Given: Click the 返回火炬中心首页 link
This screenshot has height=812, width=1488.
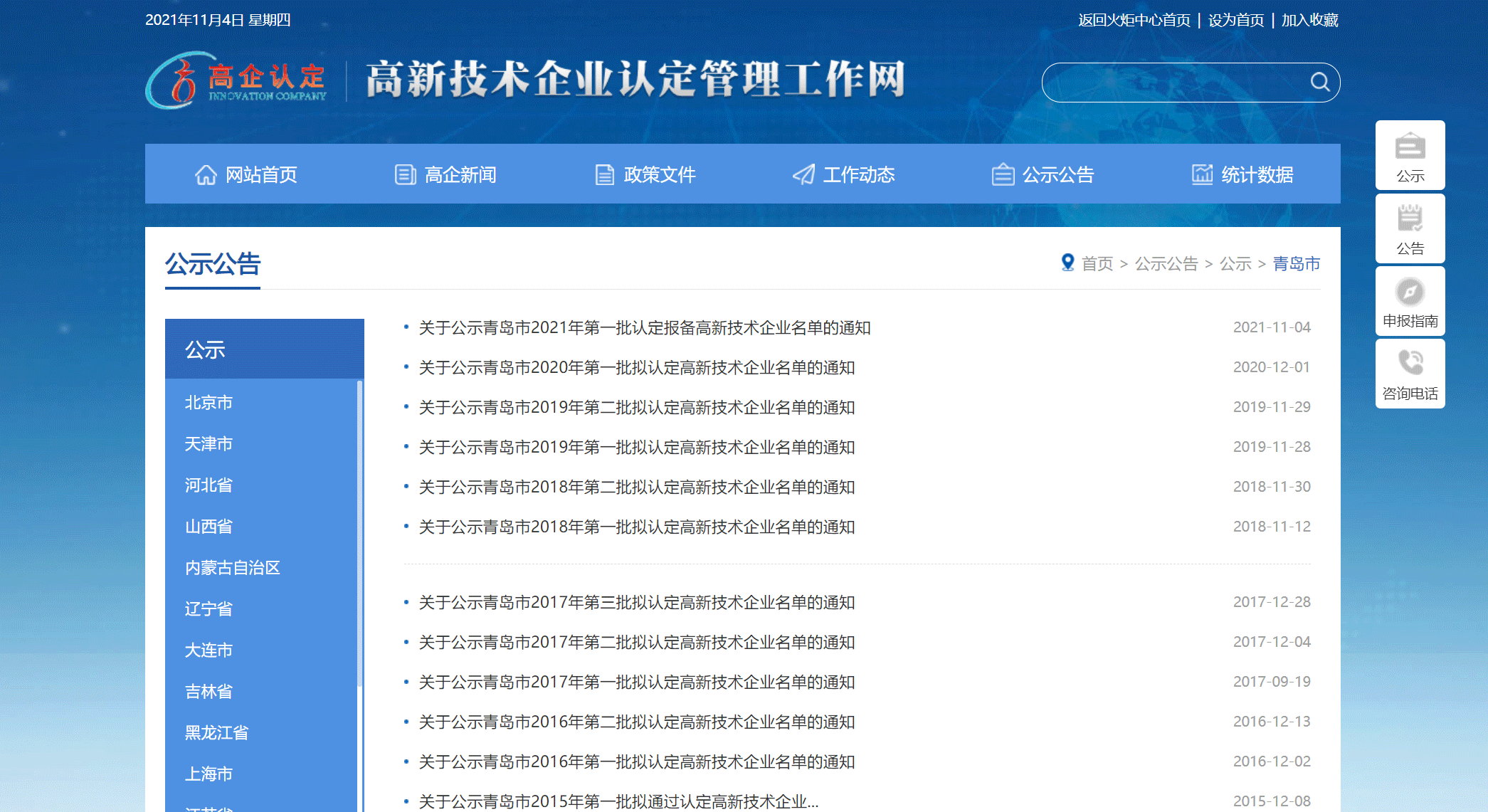Looking at the screenshot, I should pos(1134,20).
